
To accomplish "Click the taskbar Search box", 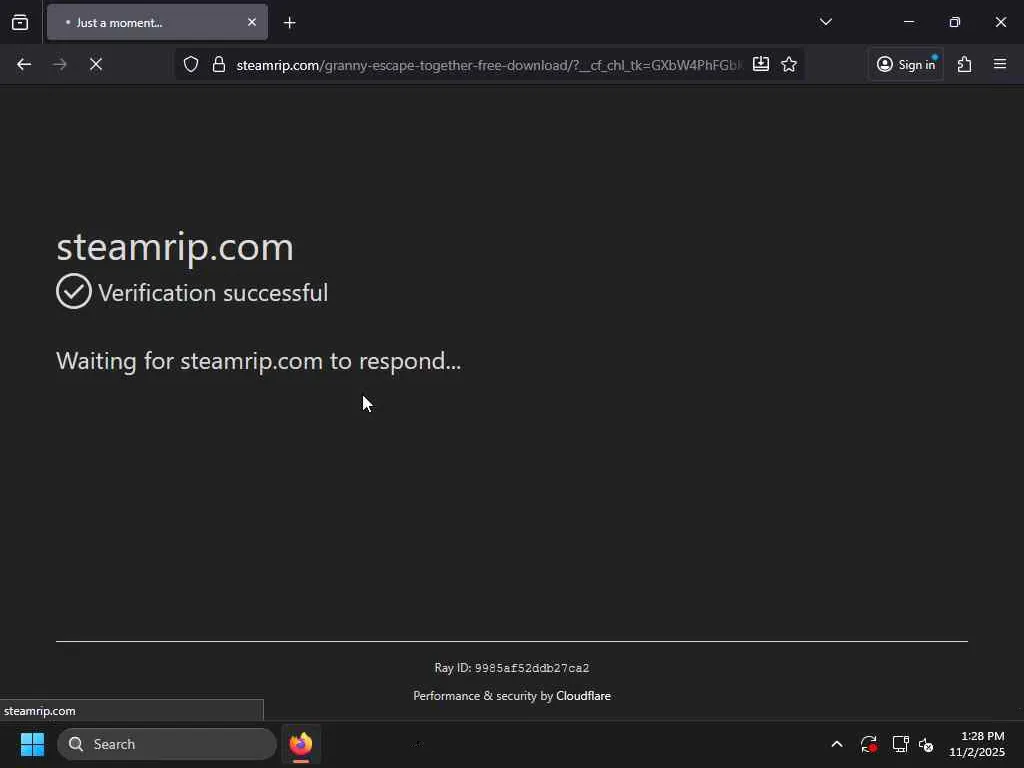I will coord(167,744).
